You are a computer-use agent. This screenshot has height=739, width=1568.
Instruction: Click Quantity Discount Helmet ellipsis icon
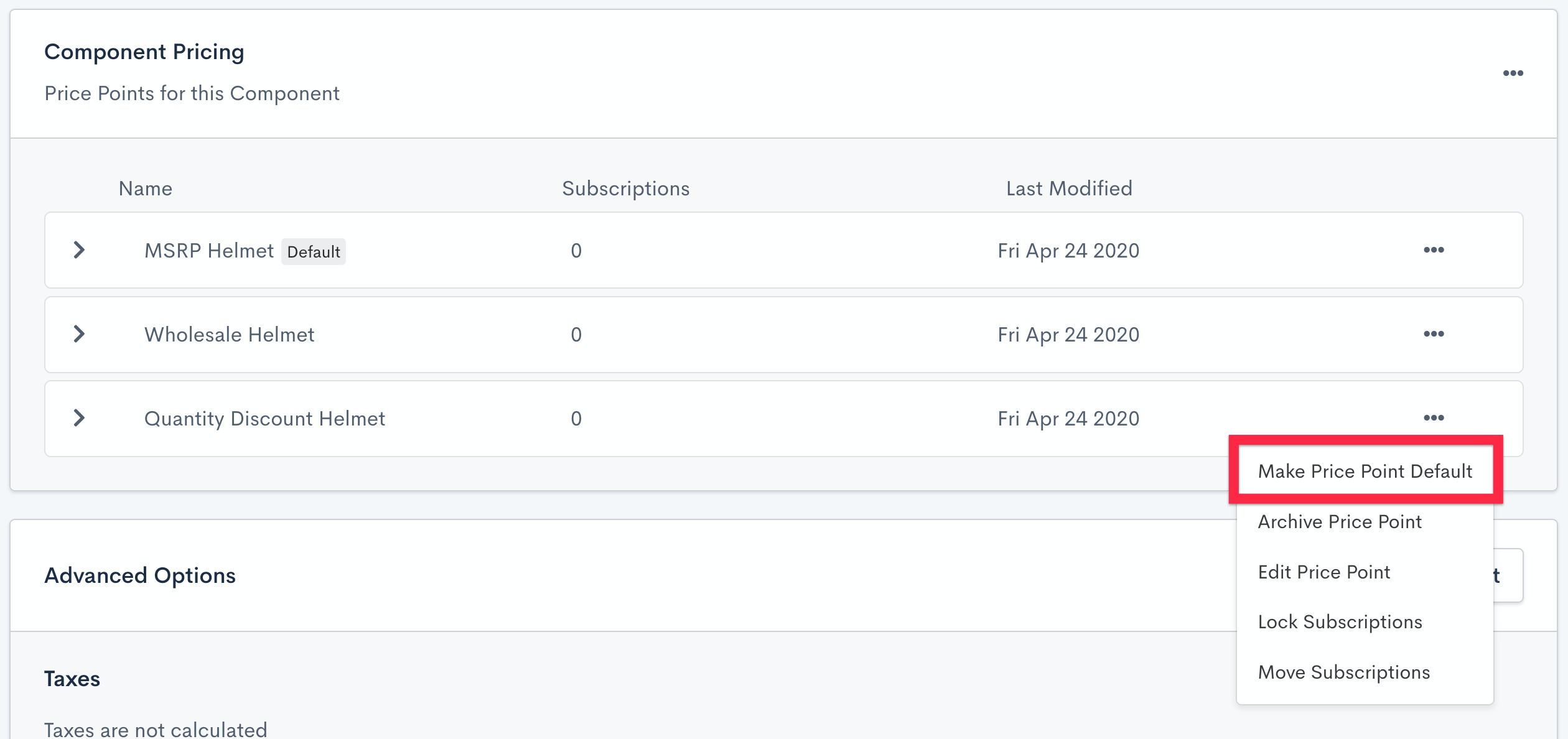[1434, 418]
